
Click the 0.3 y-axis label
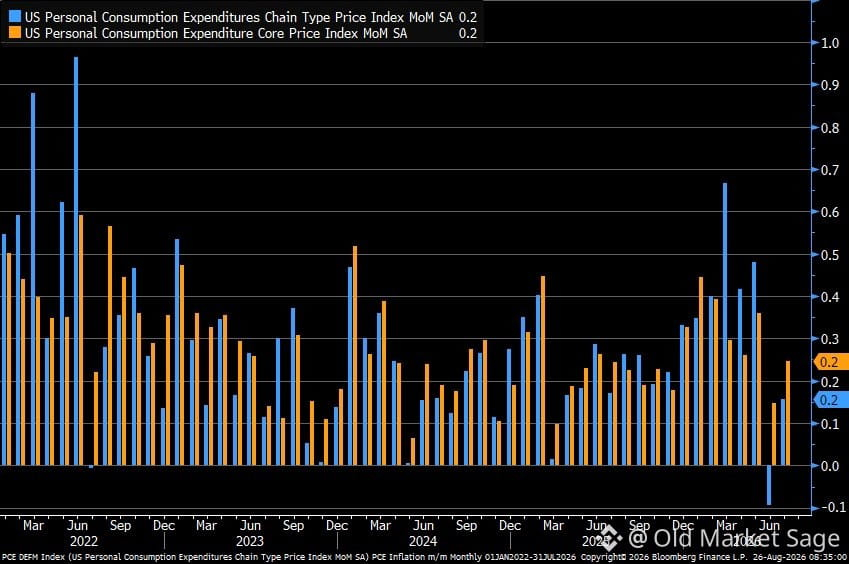830,339
